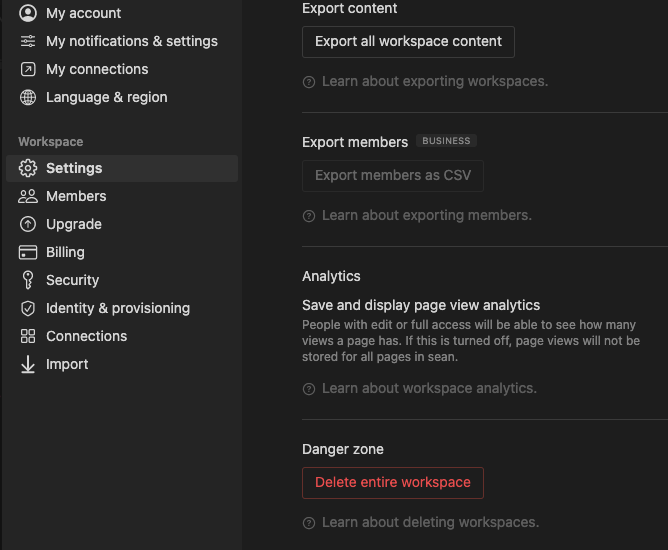Click the notifications sliders icon
Screen dimensions: 668x550
[x=28, y=41]
